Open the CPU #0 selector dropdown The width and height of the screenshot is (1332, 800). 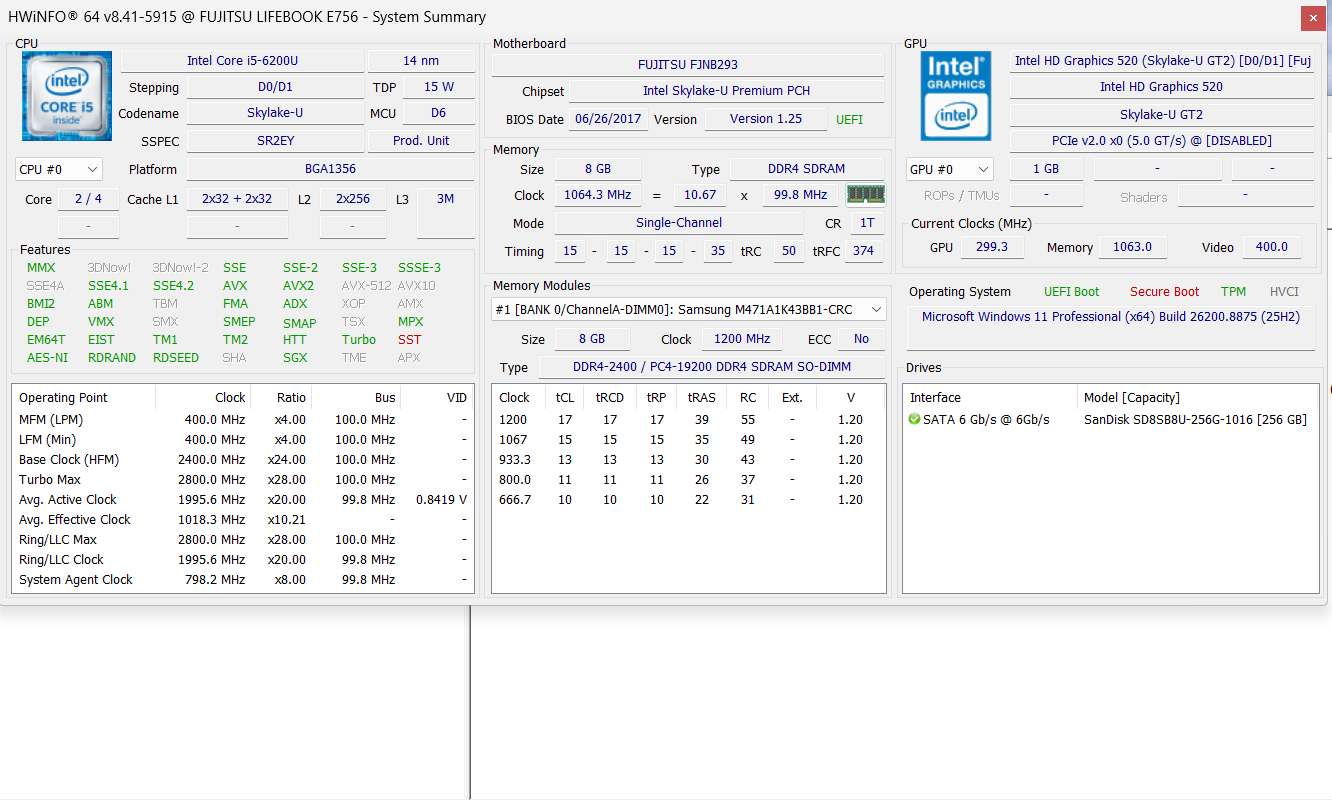tap(59, 169)
